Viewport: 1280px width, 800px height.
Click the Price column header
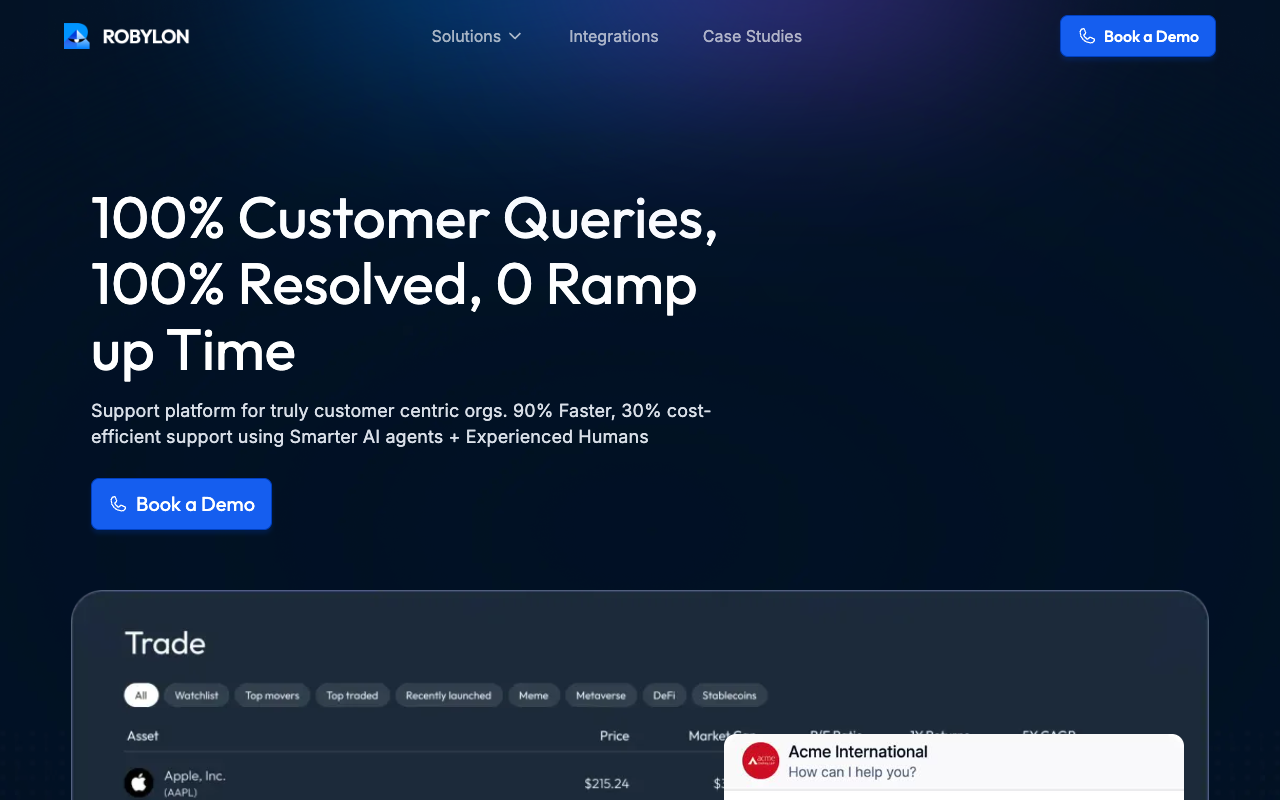tap(614, 736)
